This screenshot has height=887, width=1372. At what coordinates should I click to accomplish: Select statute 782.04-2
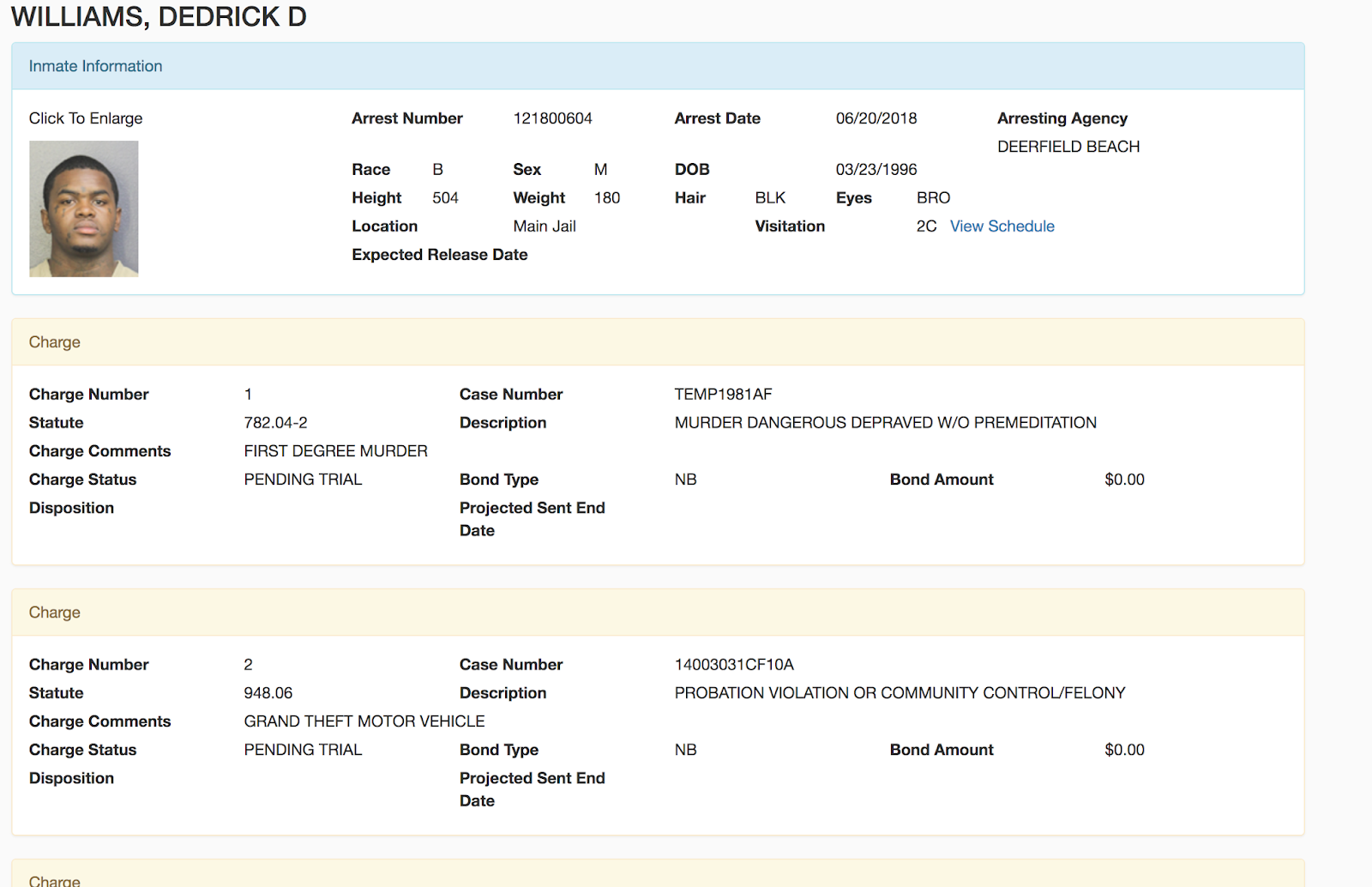click(275, 423)
